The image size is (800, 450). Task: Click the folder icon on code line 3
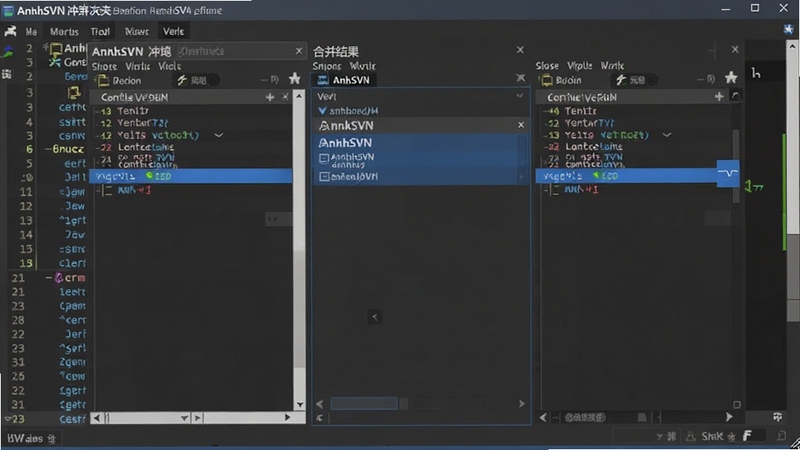(x=74, y=92)
